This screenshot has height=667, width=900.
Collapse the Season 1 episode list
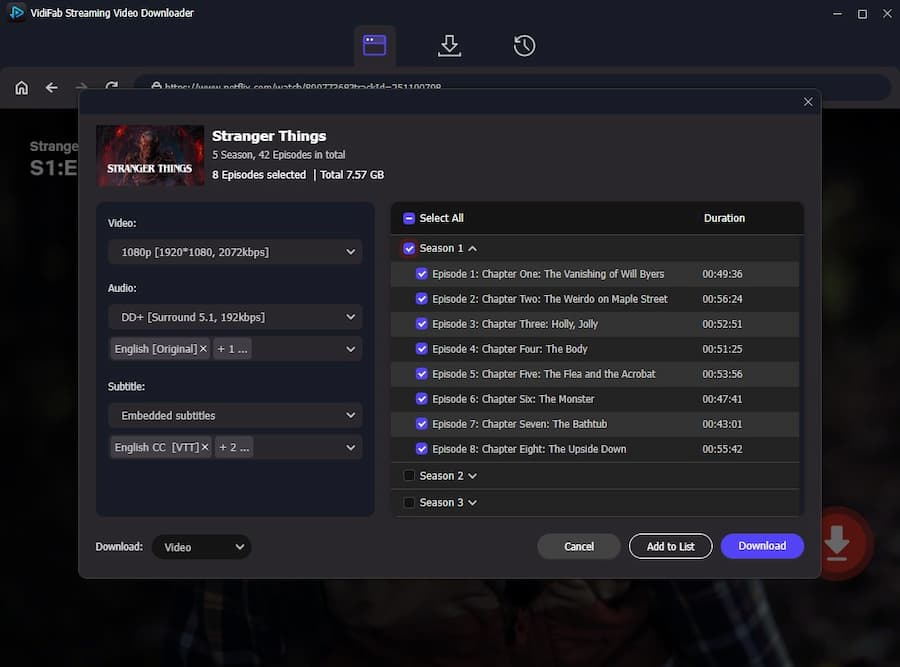pyautogui.click(x=470, y=248)
